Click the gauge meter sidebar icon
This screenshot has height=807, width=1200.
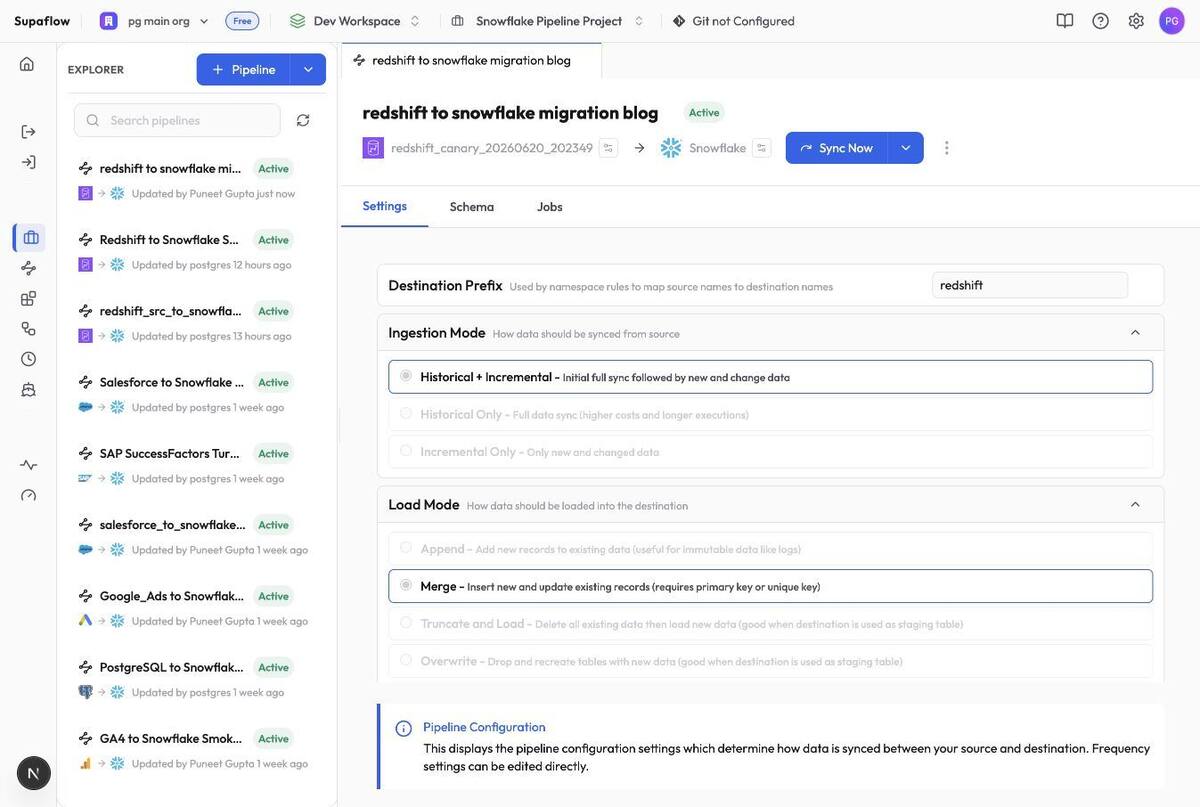[28, 495]
